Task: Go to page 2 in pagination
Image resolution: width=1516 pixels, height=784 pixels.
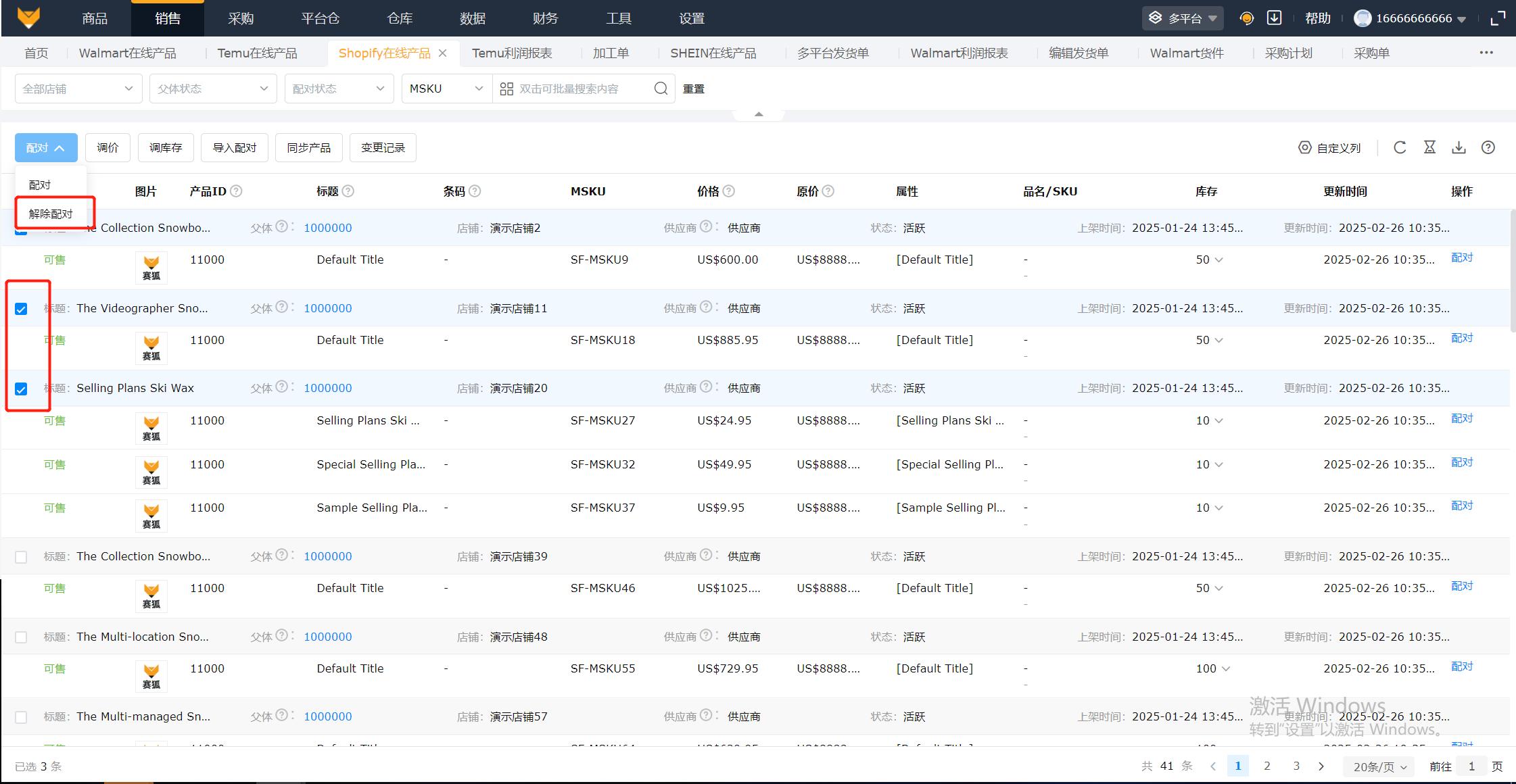Action: coord(1267,766)
